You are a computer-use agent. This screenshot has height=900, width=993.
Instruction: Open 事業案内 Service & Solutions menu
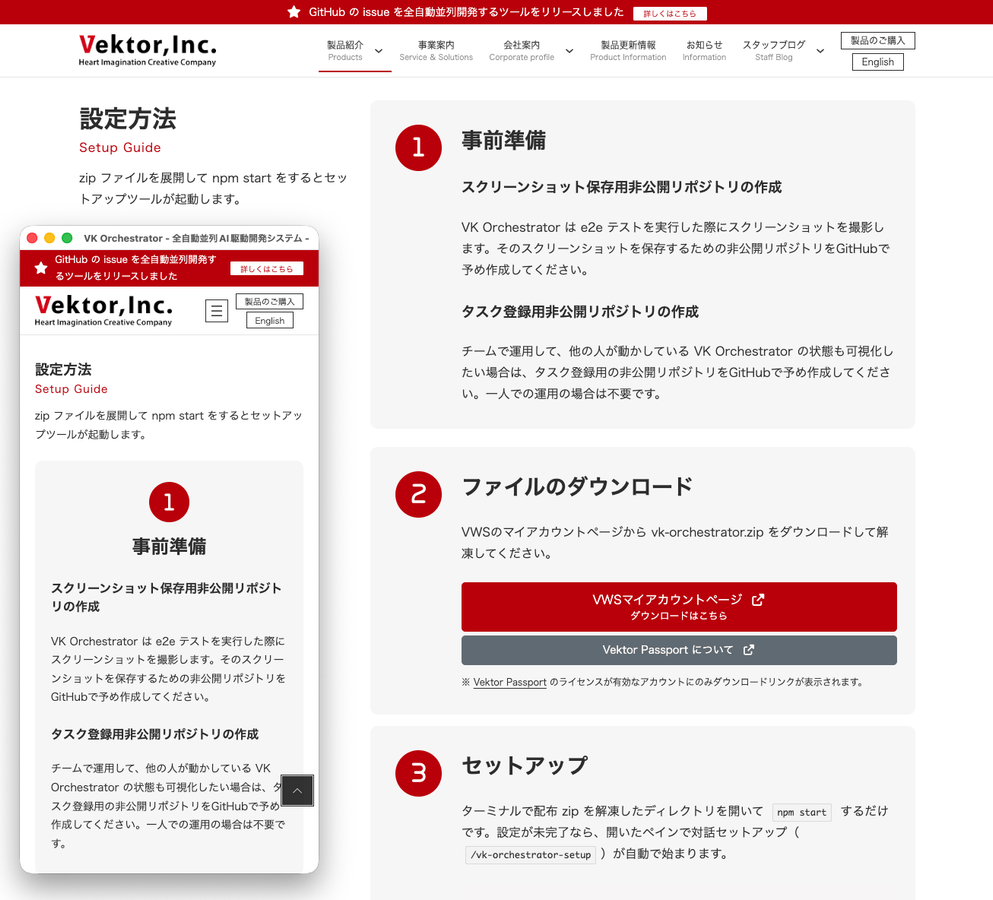(436, 51)
